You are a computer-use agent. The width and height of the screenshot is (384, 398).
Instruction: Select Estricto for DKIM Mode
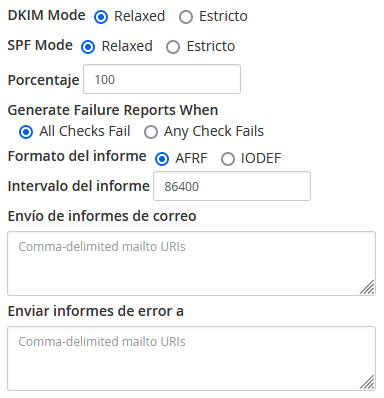[186, 17]
